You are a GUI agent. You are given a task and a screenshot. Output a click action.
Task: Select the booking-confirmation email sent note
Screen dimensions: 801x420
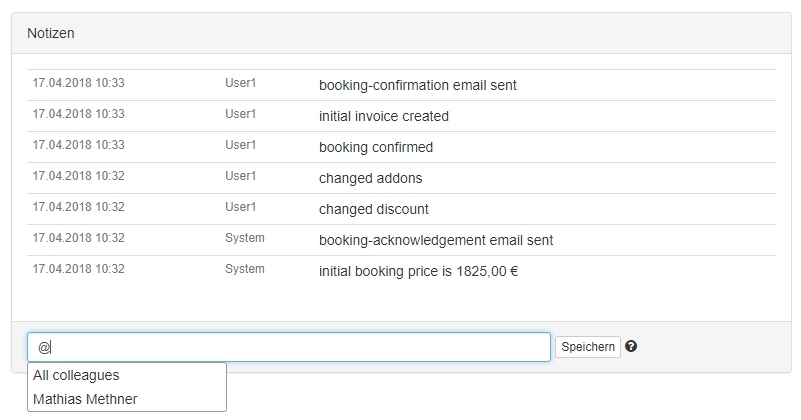point(417,85)
